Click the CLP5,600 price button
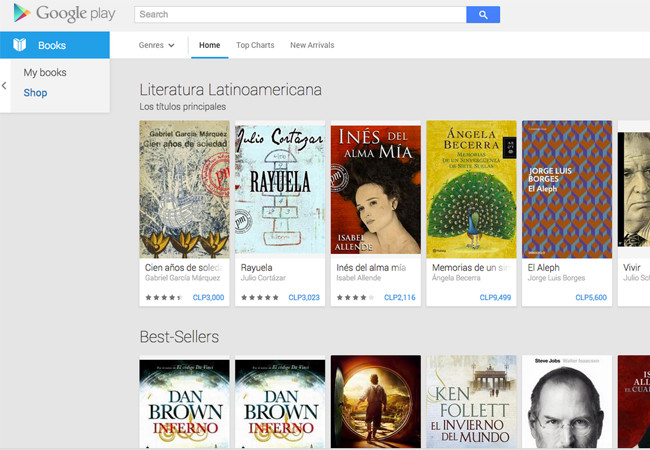 (x=591, y=298)
